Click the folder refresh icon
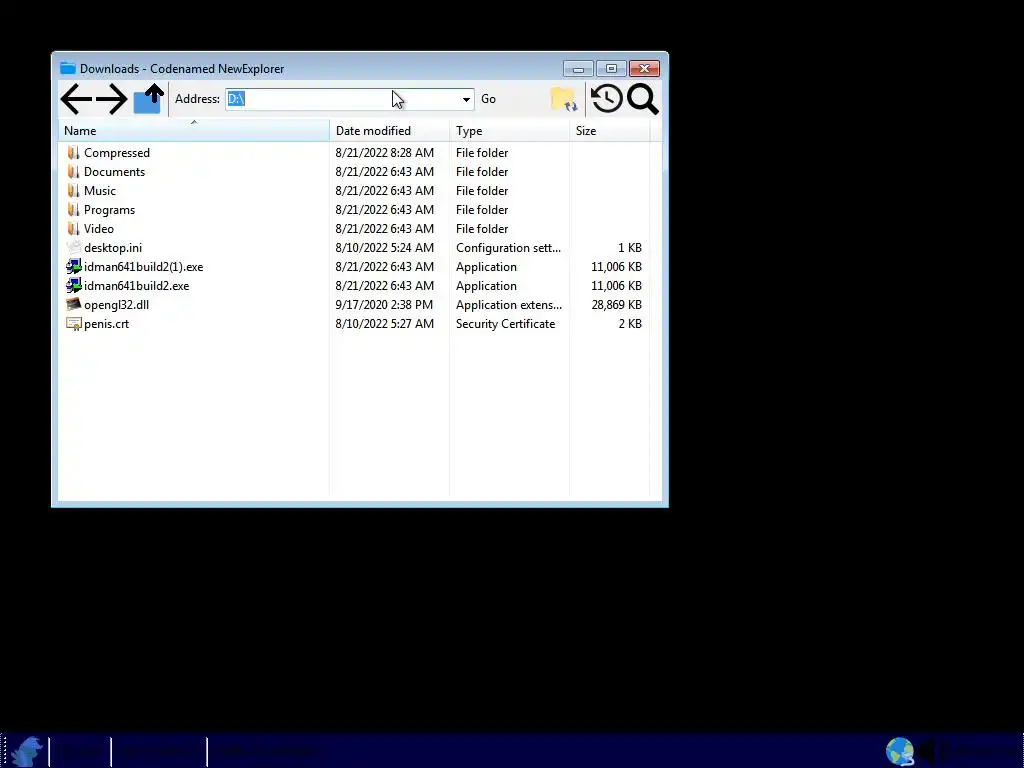Image resolution: width=1024 pixels, height=768 pixels. tap(564, 99)
